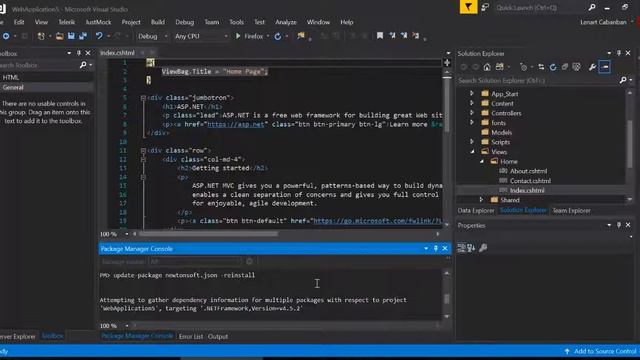Open the Telerik menu

67,22
